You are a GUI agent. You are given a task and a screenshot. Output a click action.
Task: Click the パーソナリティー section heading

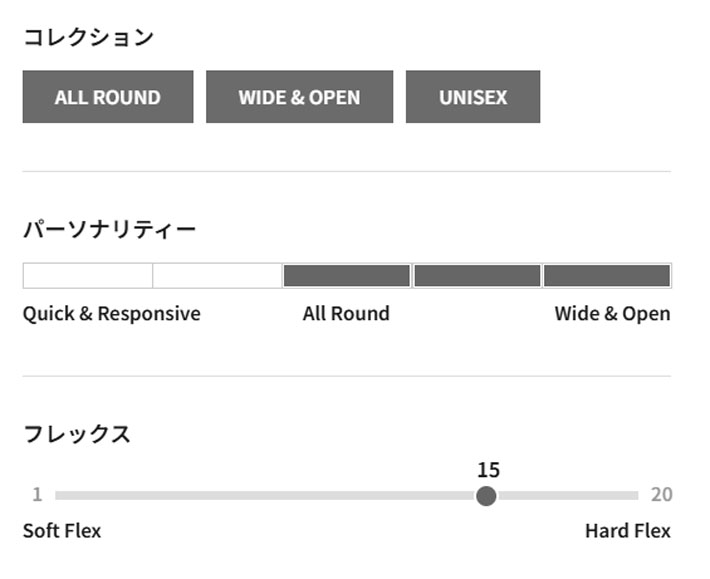[x=109, y=230]
